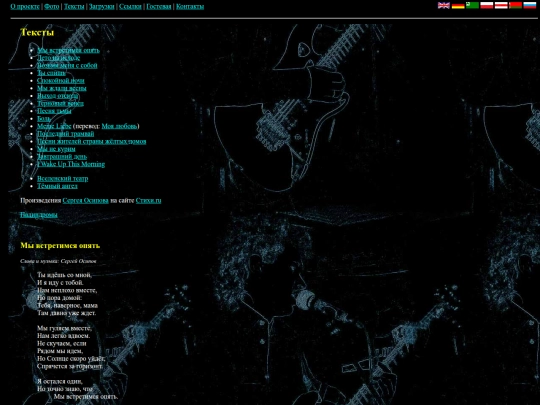The height and width of the screenshot is (405, 540).
Task: Open lyrics link 'Возьми меня с собой'
Action: click(67, 65)
